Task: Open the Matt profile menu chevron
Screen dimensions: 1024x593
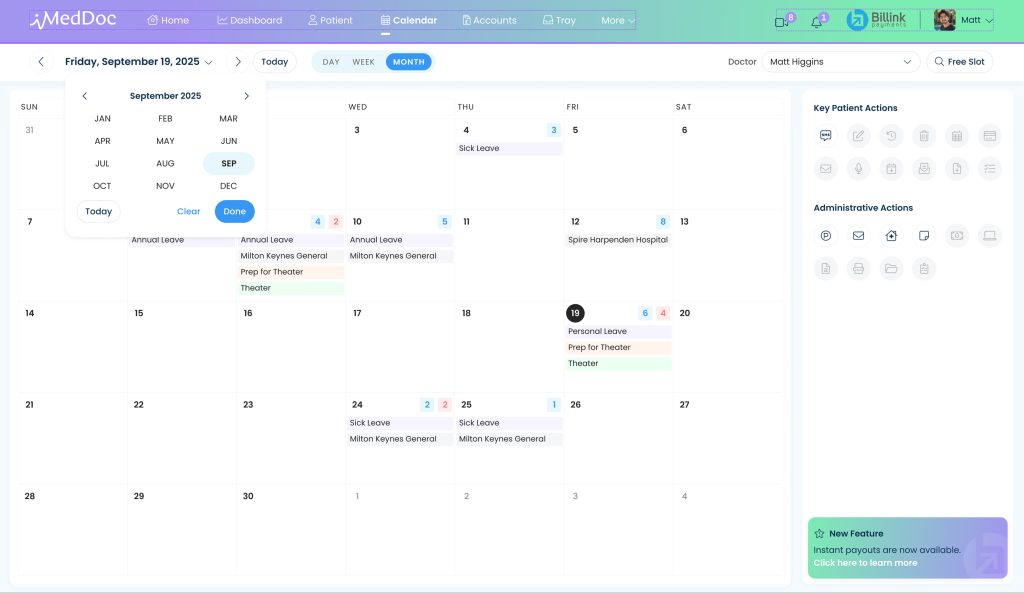Action: (989, 20)
